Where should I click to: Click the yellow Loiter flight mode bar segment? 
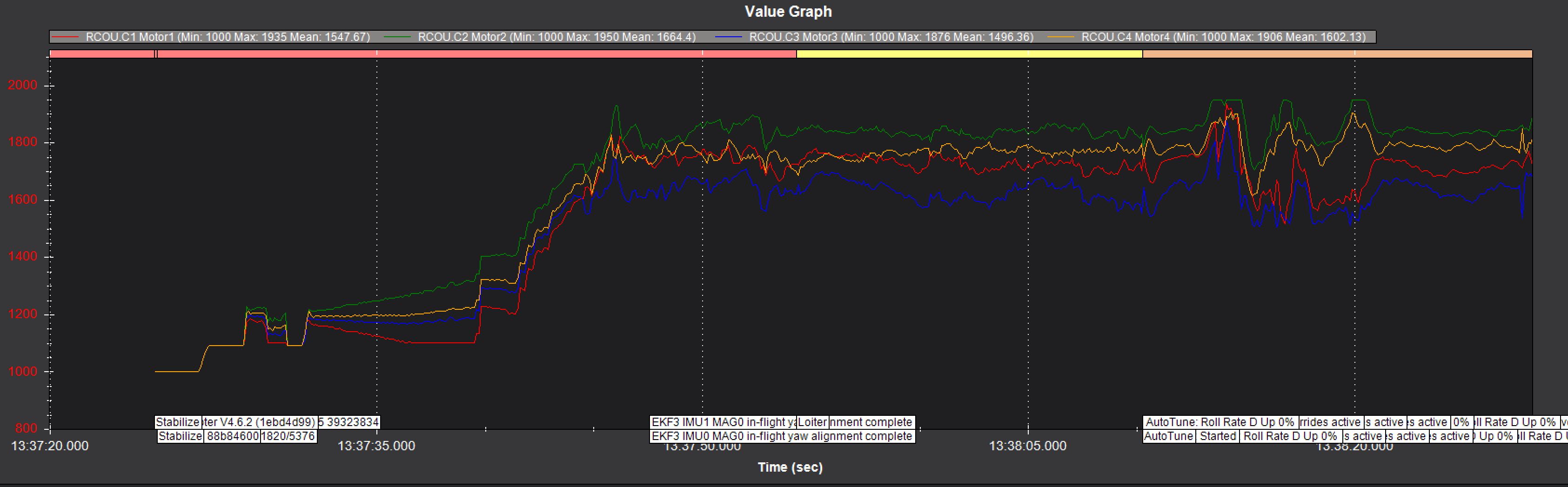pyautogui.click(x=969, y=54)
